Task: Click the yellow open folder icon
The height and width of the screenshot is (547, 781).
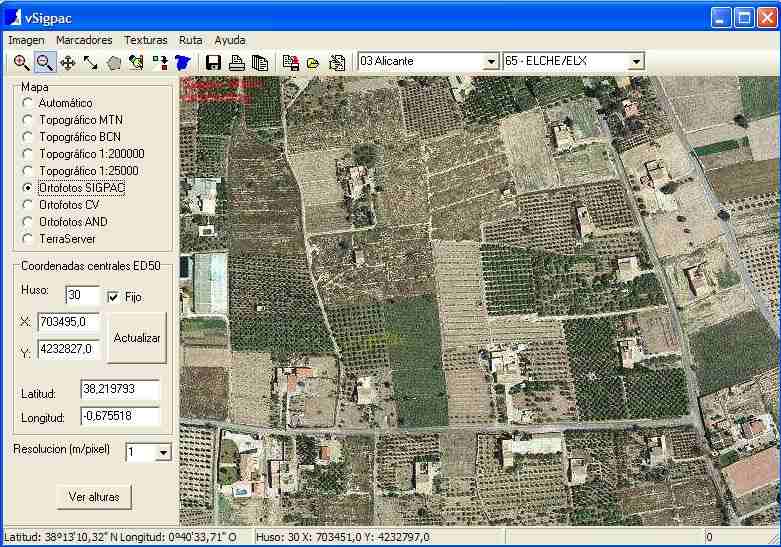Action: [x=313, y=62]
